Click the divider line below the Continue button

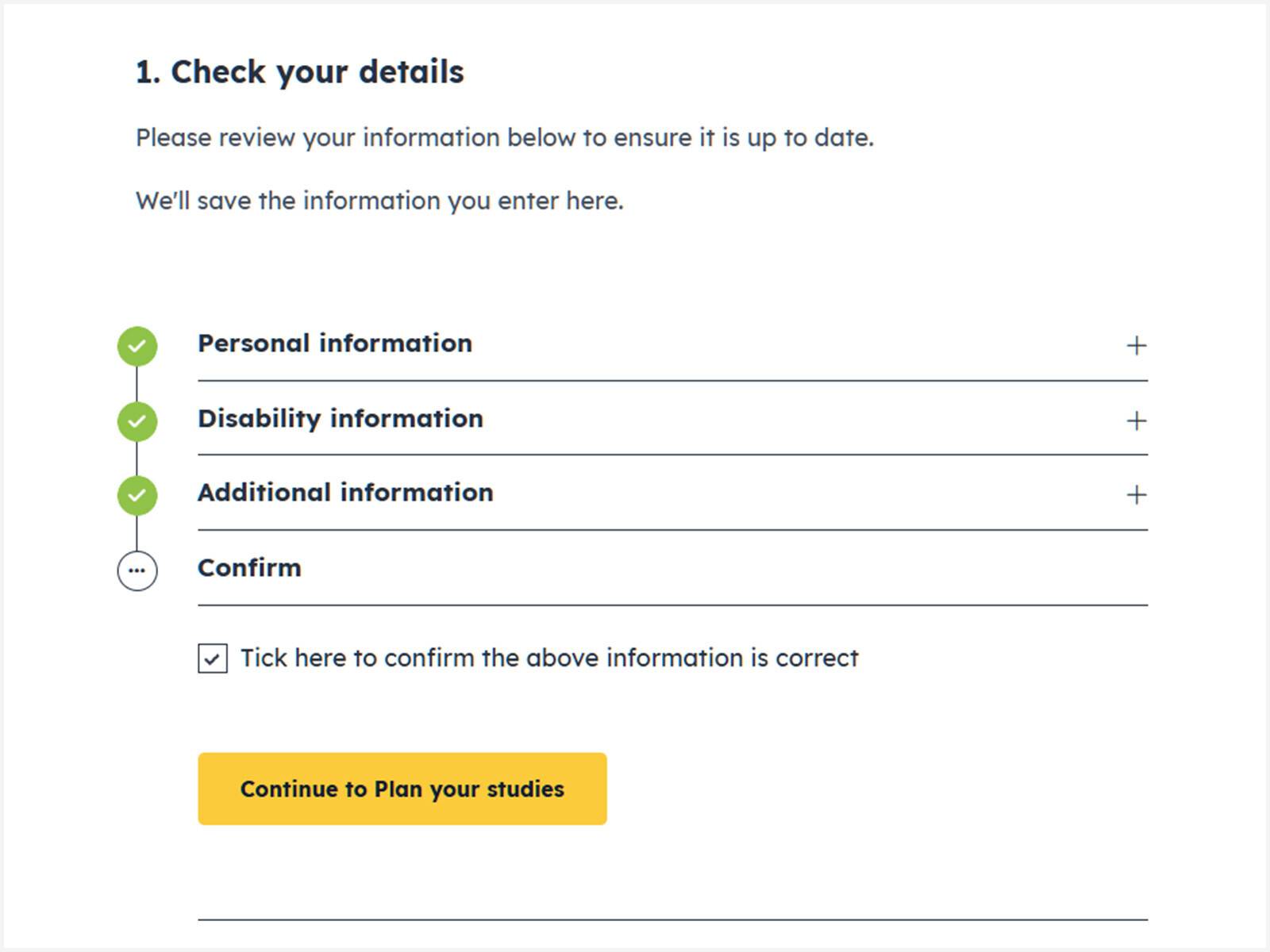[x=672, y=919]
